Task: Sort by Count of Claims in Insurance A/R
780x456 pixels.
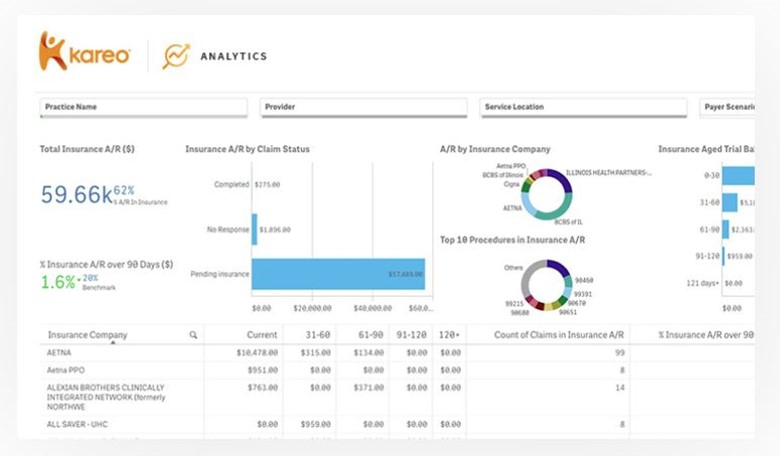Action: click(559, 335)
